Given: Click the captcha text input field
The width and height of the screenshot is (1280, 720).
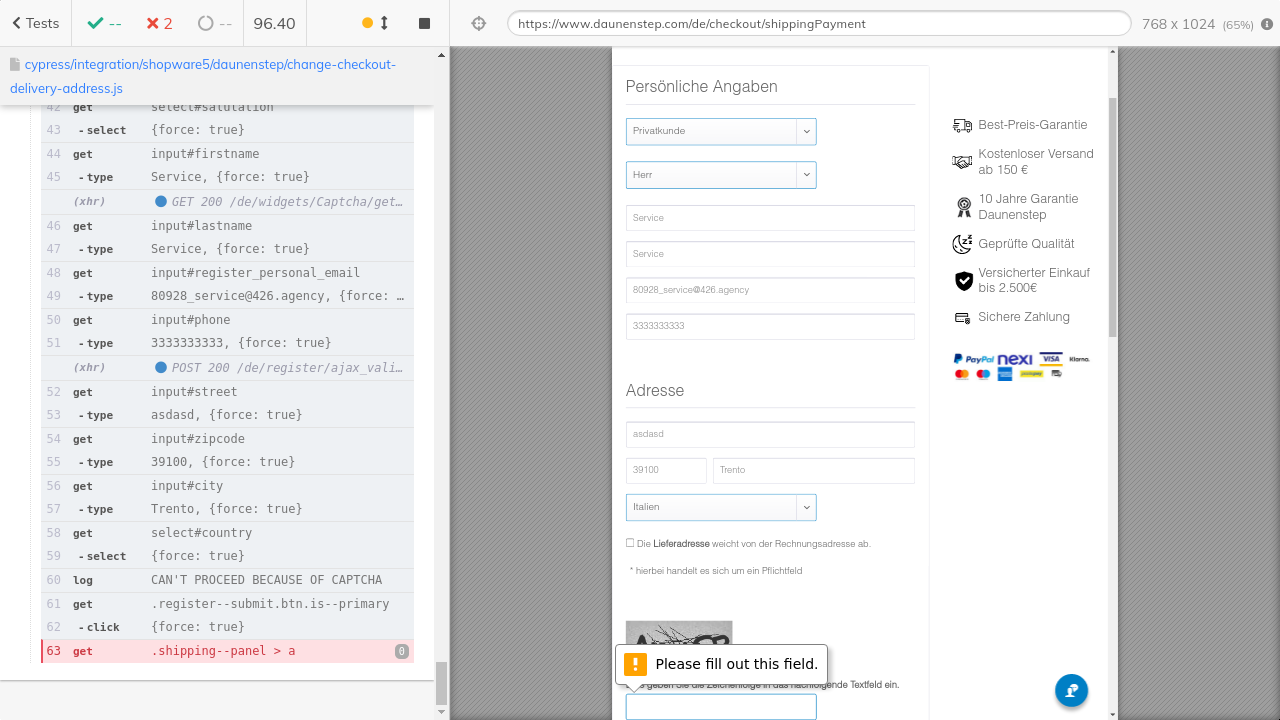Looking at the screenshot, I should 720,707.
